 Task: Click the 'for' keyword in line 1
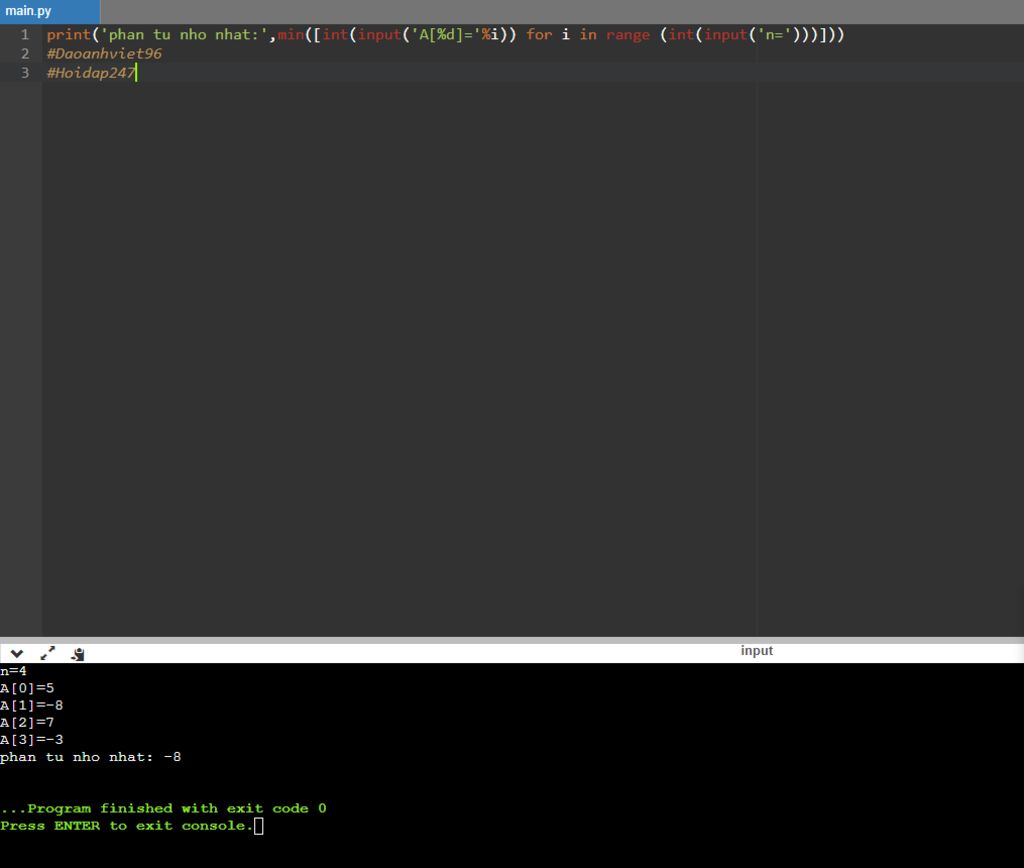coord(539,35)
